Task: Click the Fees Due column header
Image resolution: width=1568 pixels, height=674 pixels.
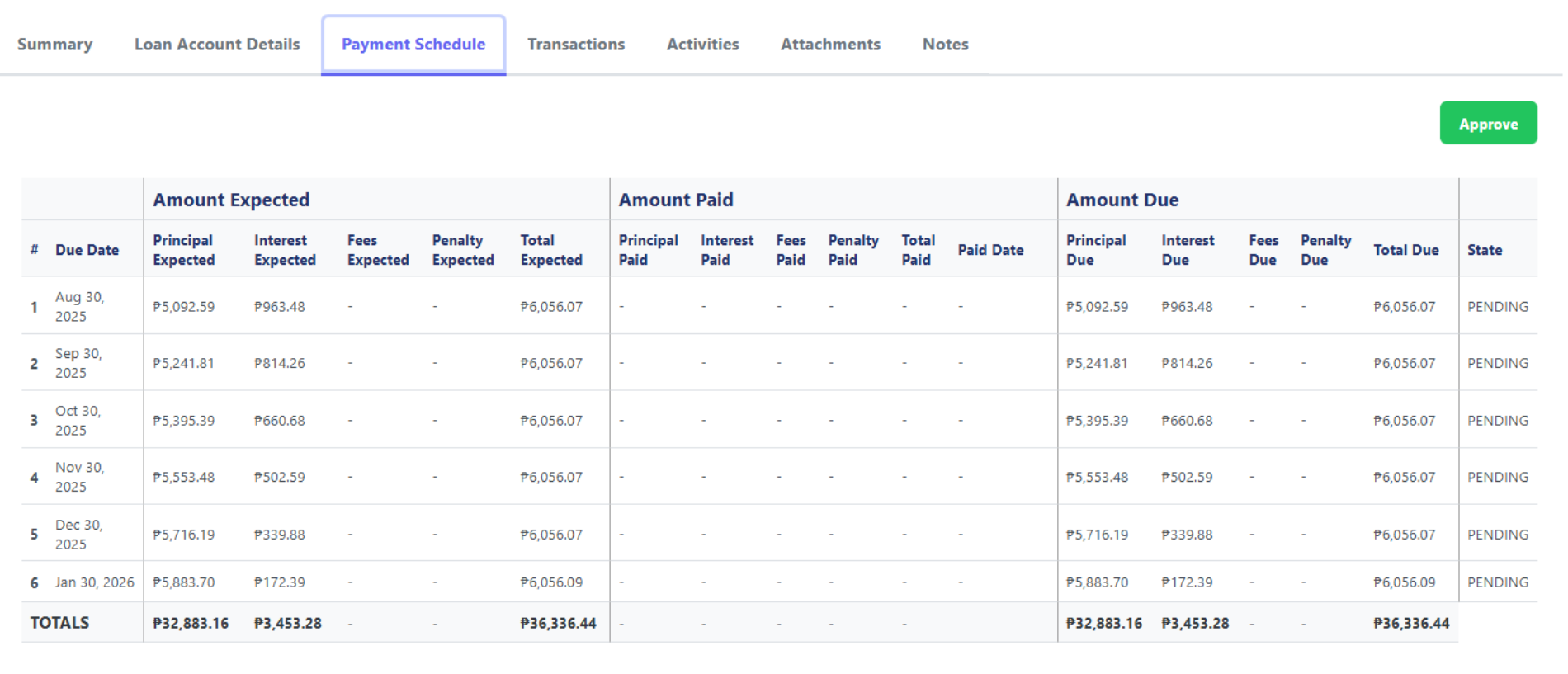Action: tap(1263, 250)
